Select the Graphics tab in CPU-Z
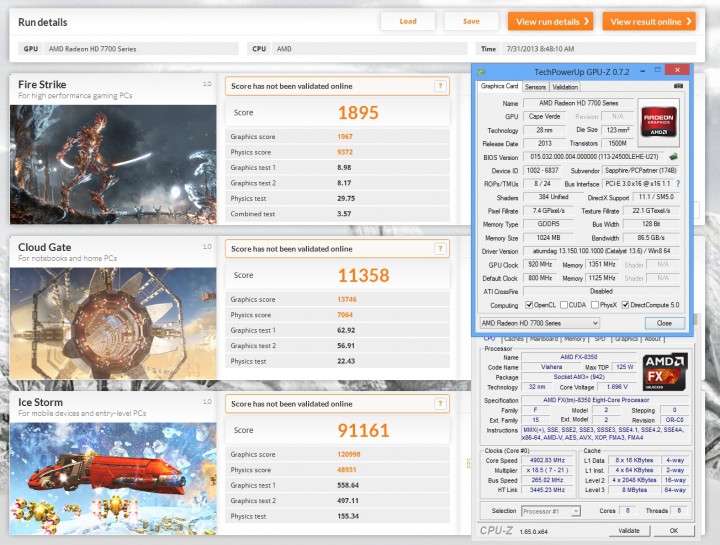 [626, 339]
